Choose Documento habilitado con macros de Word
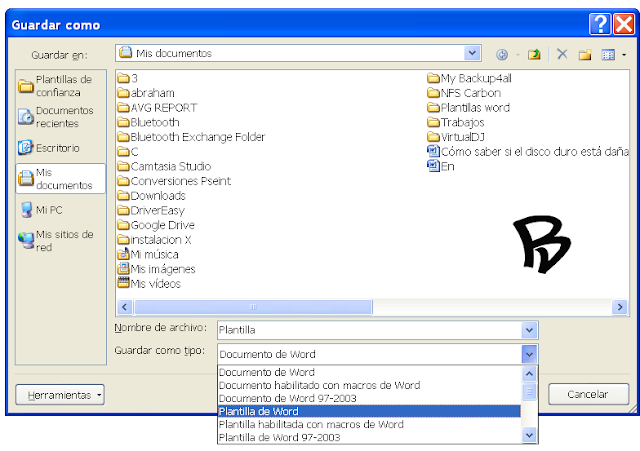This screenshot has height=451, width=640. pyautogui.click(x=369, y=385)
